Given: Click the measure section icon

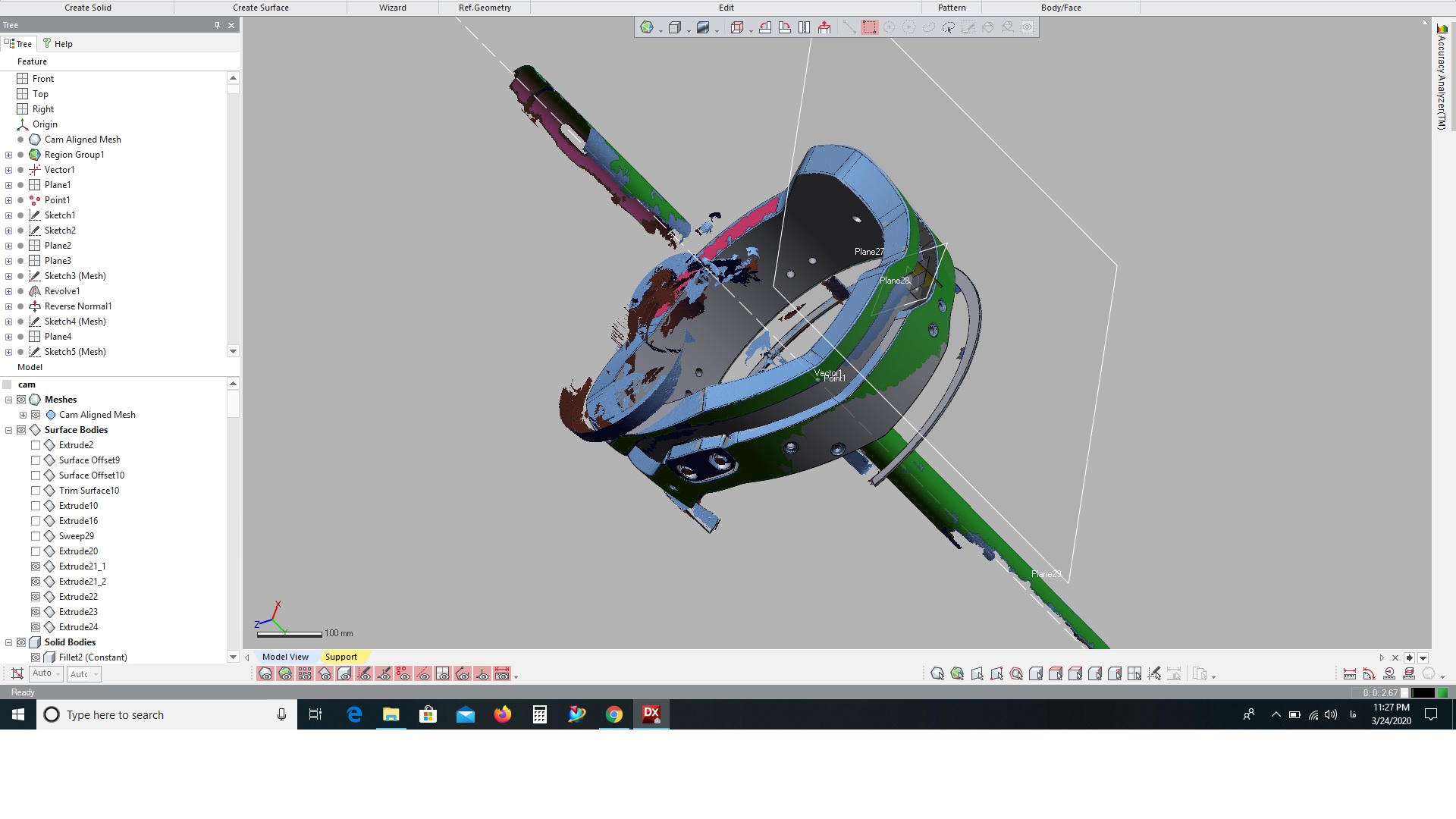Looking at the screenshot, I should (1409, 674).
